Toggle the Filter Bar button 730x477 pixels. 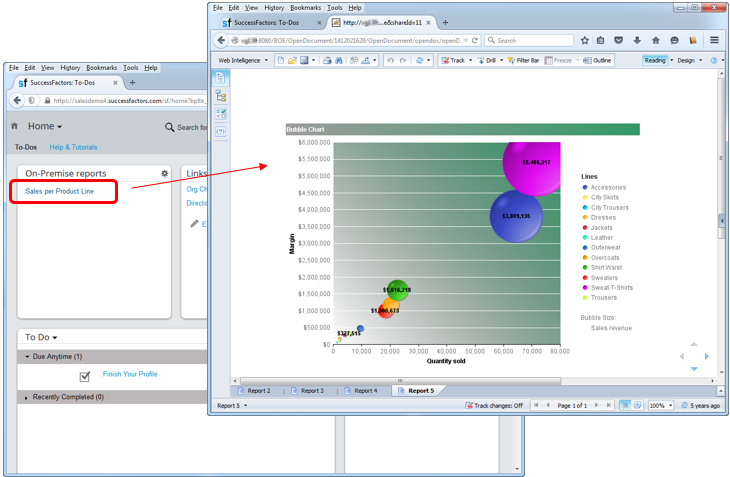[523, 60]
